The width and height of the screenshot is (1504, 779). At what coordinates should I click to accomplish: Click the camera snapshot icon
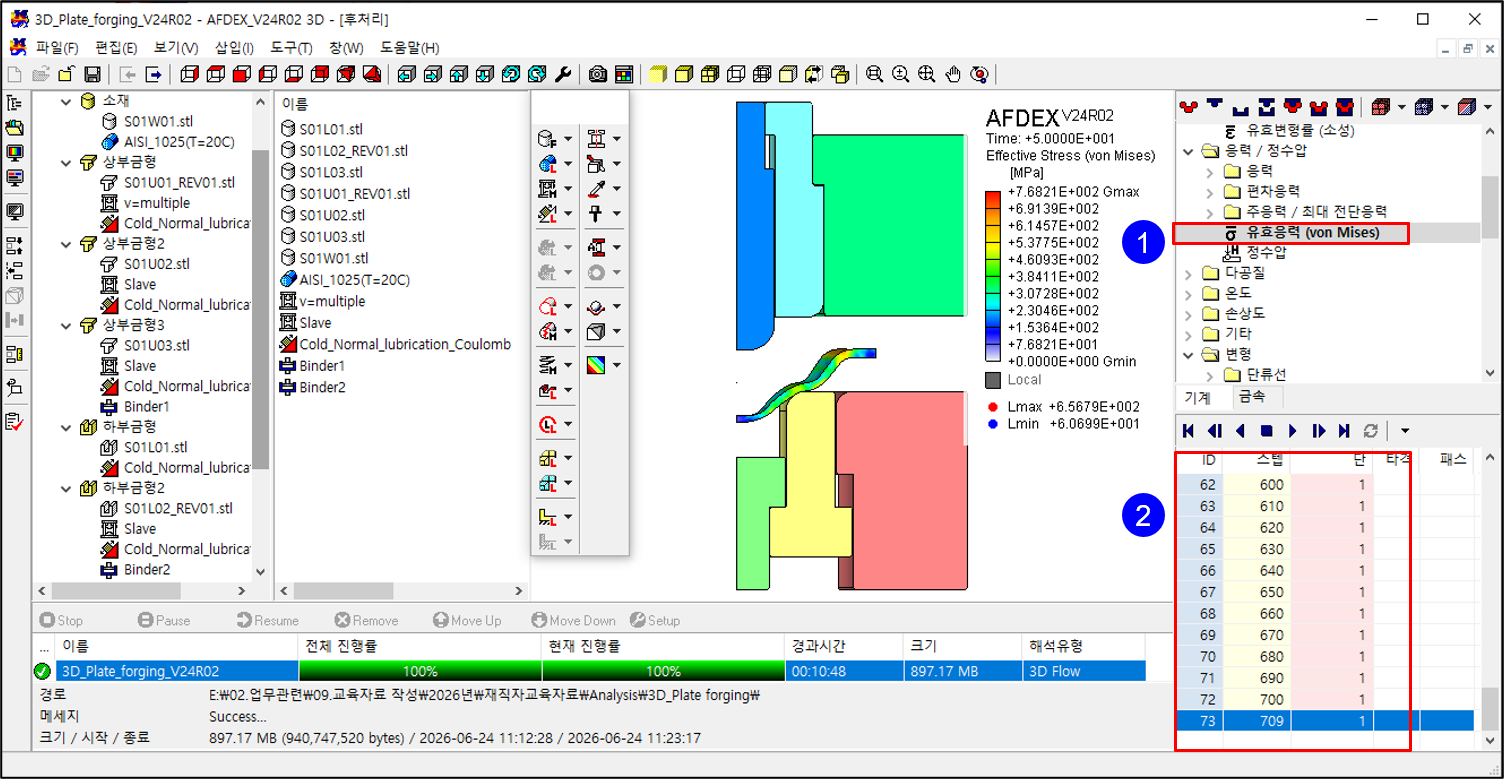pos(598,74)
